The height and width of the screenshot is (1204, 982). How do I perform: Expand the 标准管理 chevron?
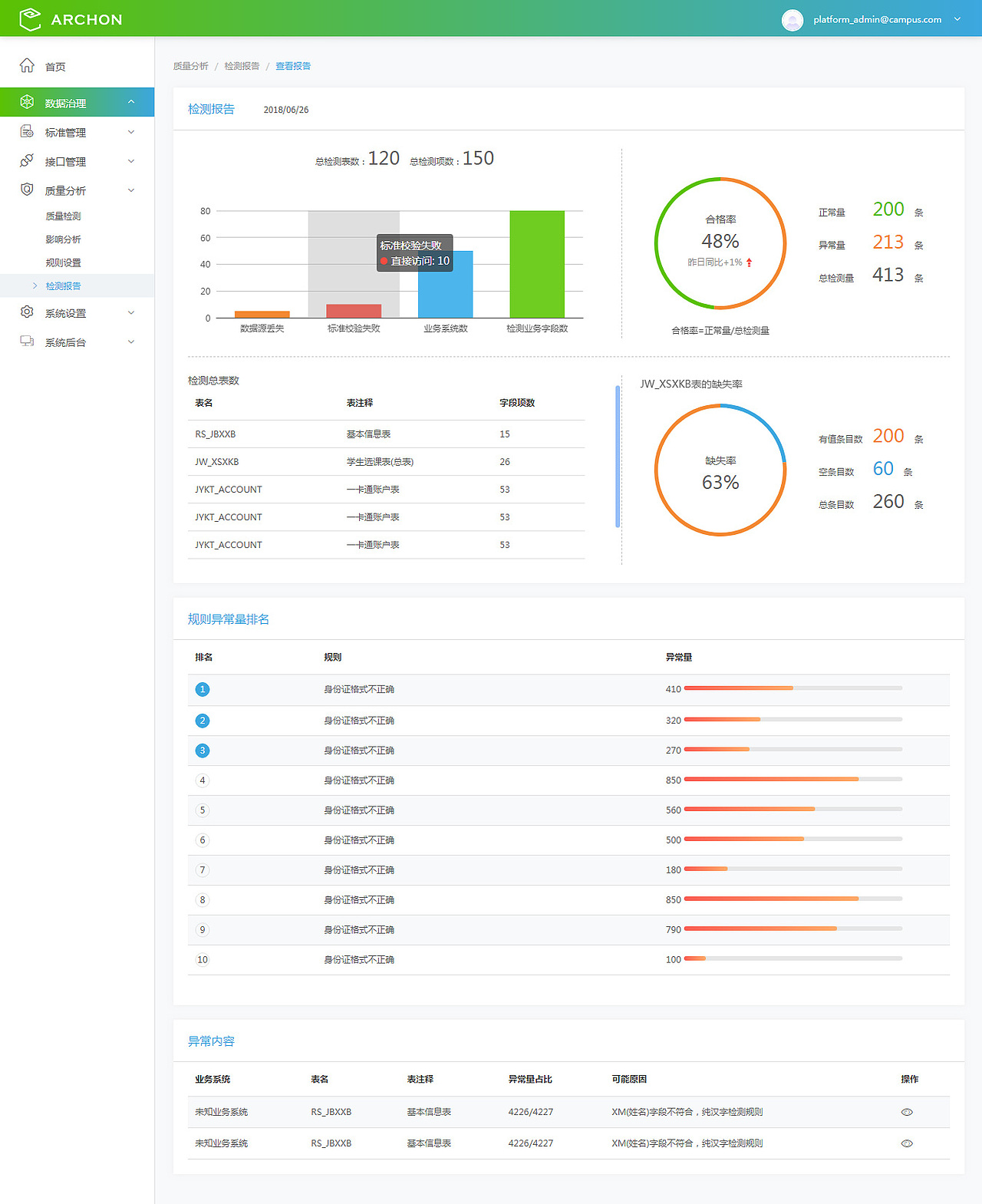coord(131,132)
